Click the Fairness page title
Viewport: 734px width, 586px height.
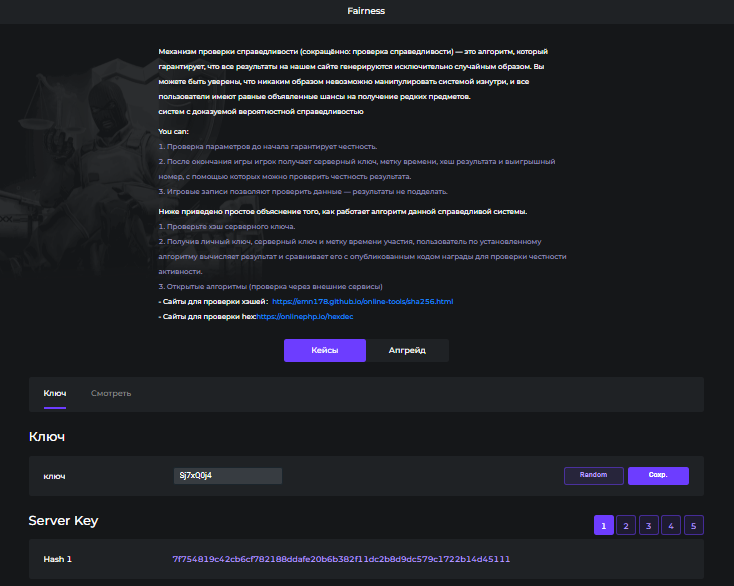(x=366, y=11)
